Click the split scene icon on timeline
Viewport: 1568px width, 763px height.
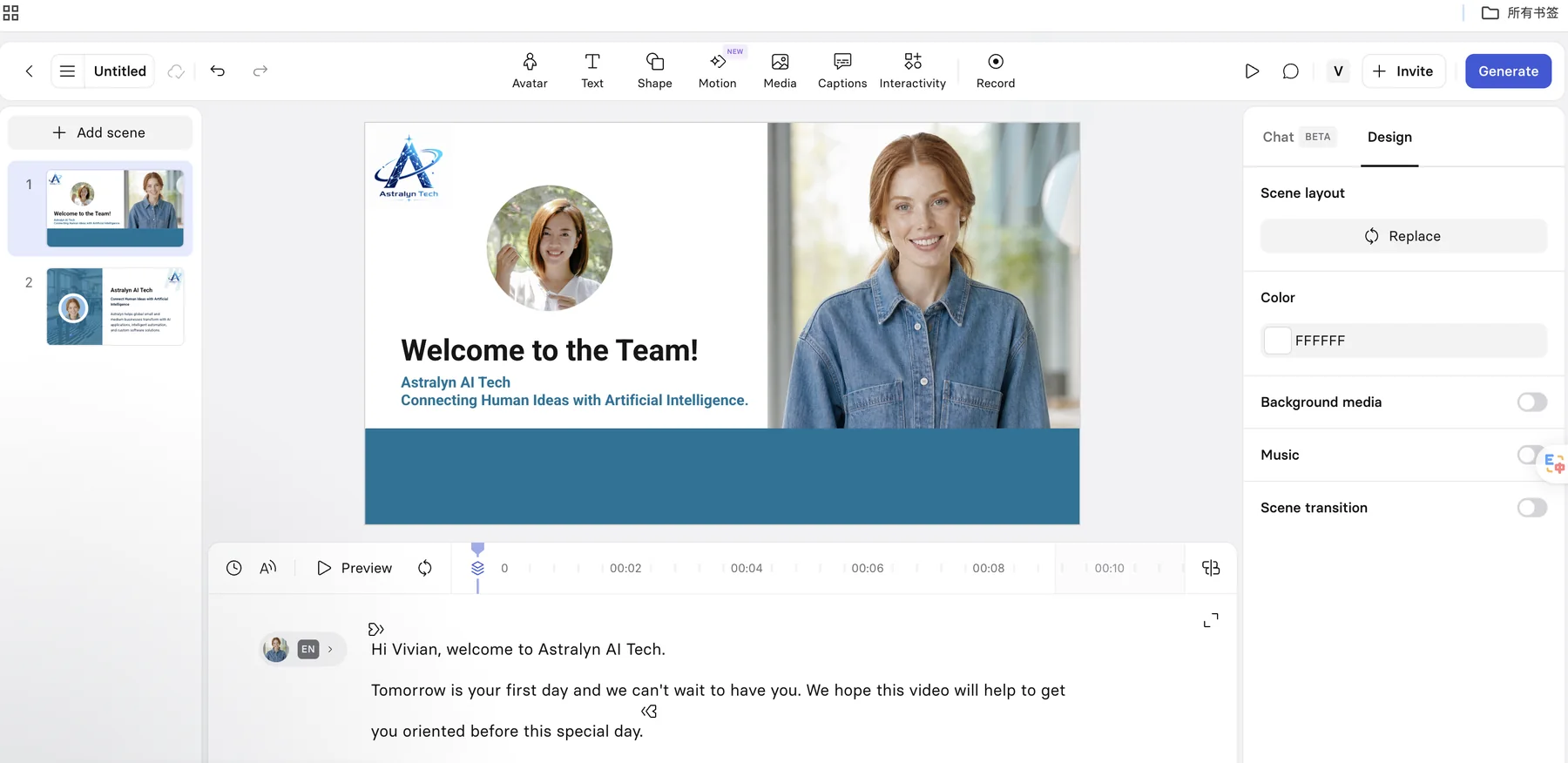1211,568
